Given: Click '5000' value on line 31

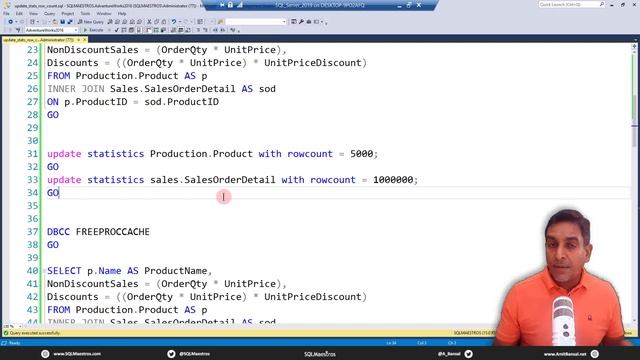Looking at the screenshot, I should (x=362, y=154).
